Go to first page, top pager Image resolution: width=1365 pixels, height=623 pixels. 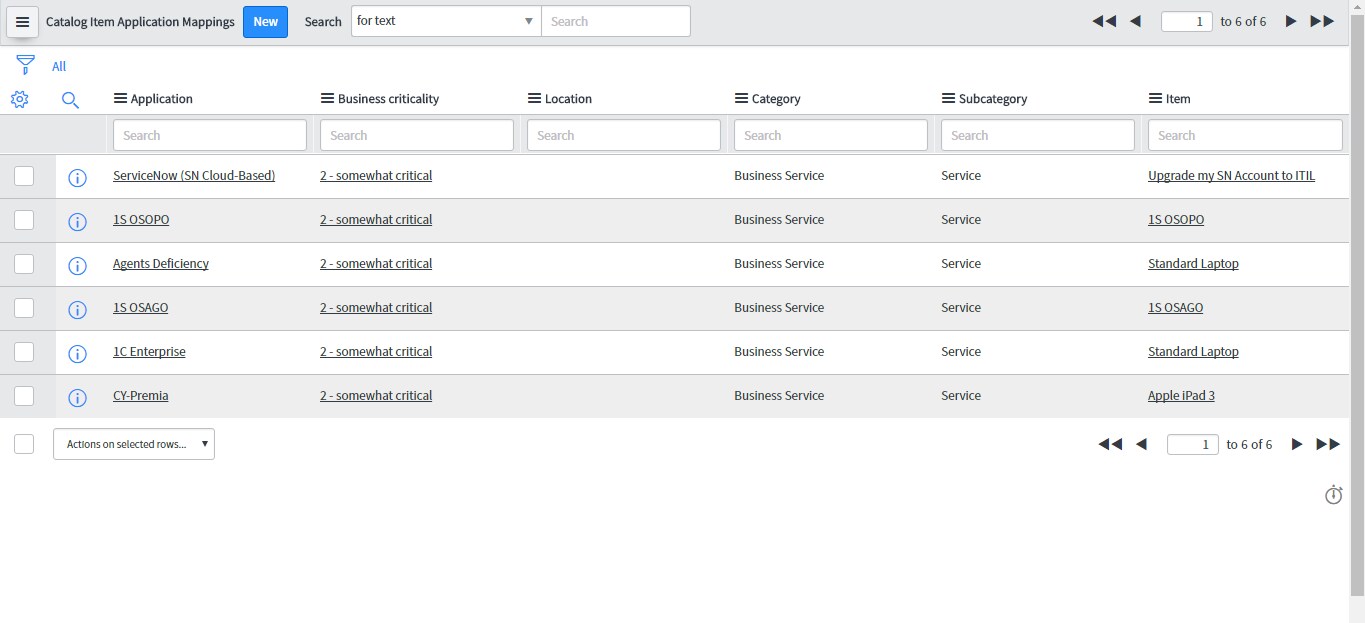(x=1104, y=21)
